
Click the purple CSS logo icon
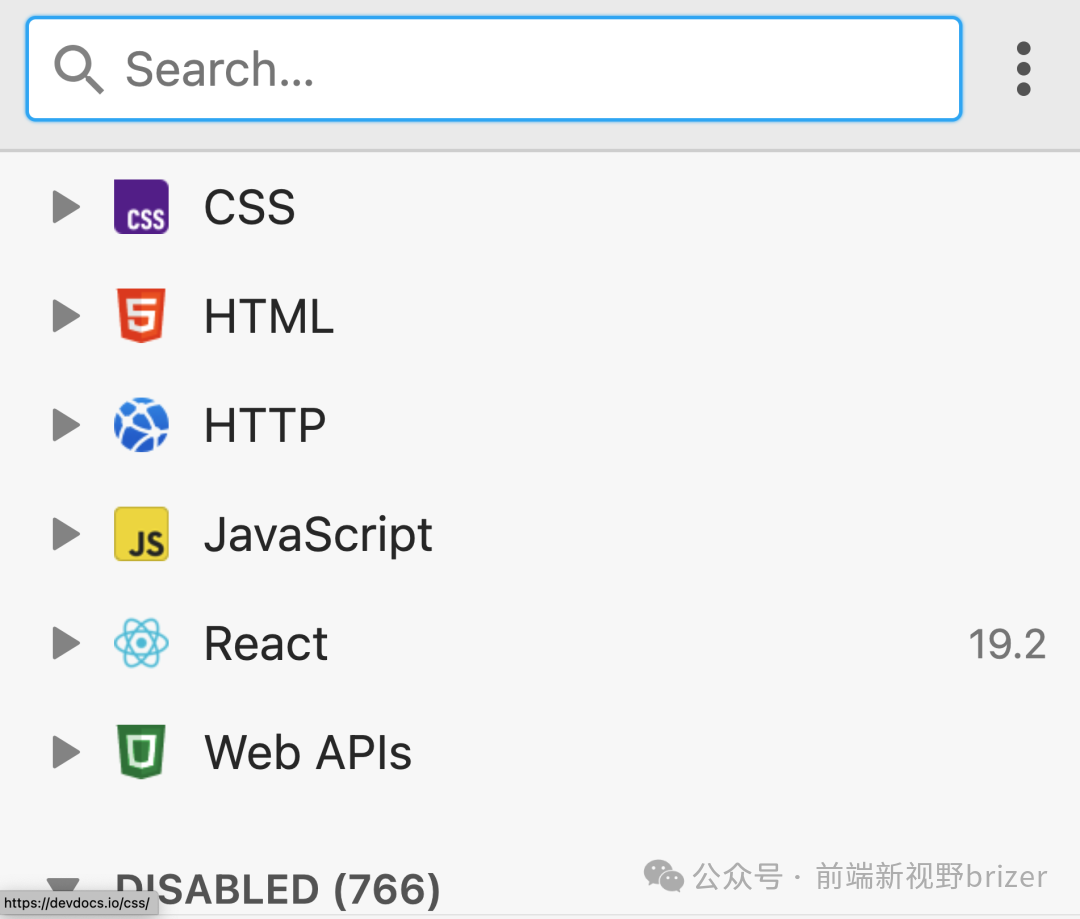141,207
